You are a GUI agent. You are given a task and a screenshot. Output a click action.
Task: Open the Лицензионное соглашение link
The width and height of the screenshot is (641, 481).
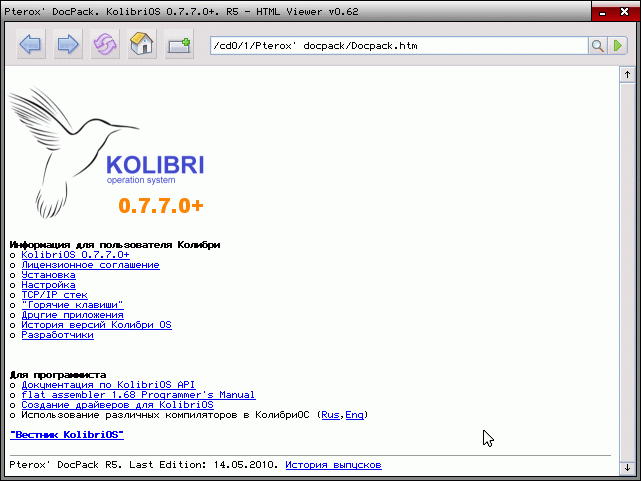pos(90,265)
